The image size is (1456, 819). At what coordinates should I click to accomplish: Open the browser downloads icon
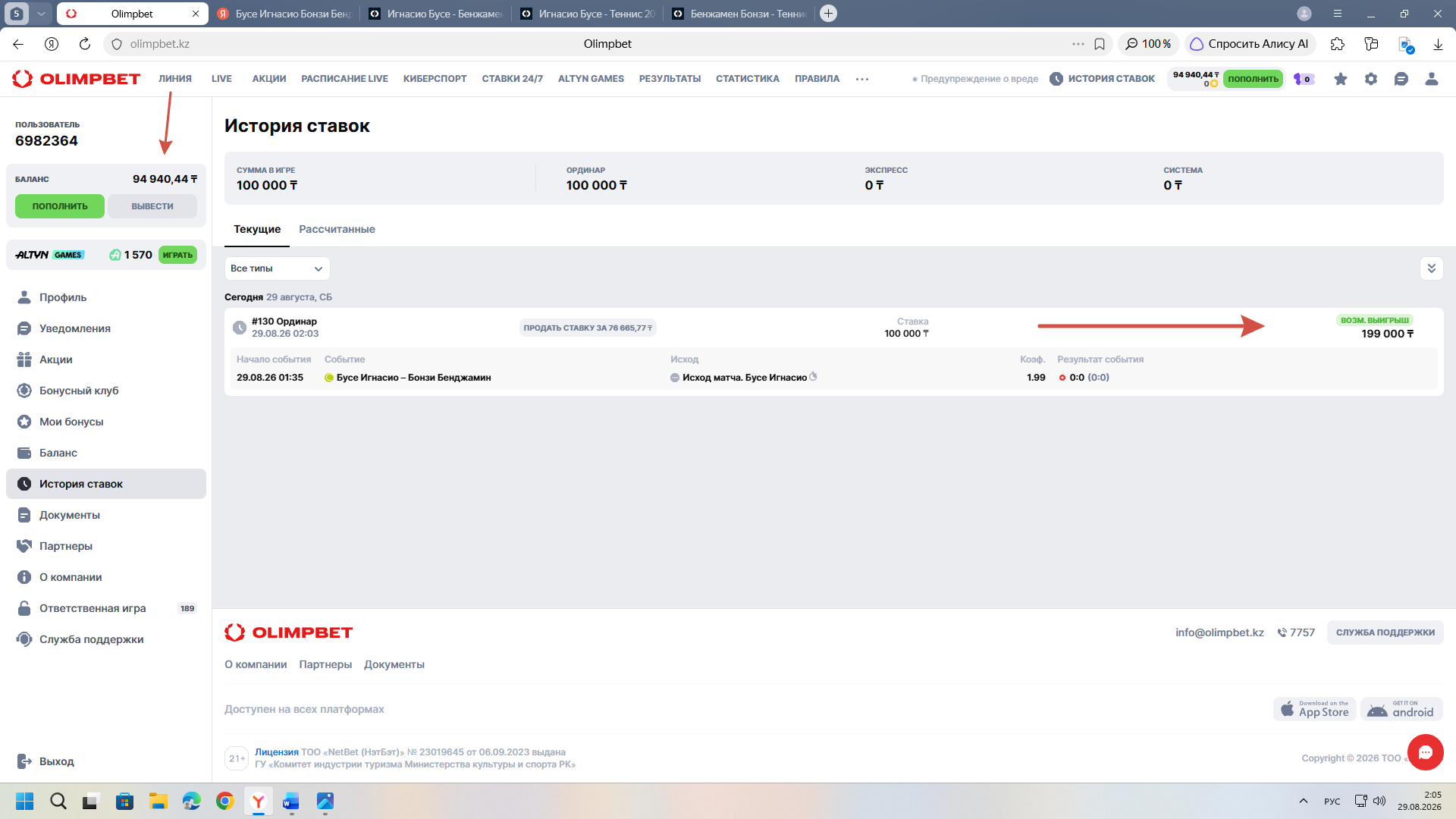1438,44
